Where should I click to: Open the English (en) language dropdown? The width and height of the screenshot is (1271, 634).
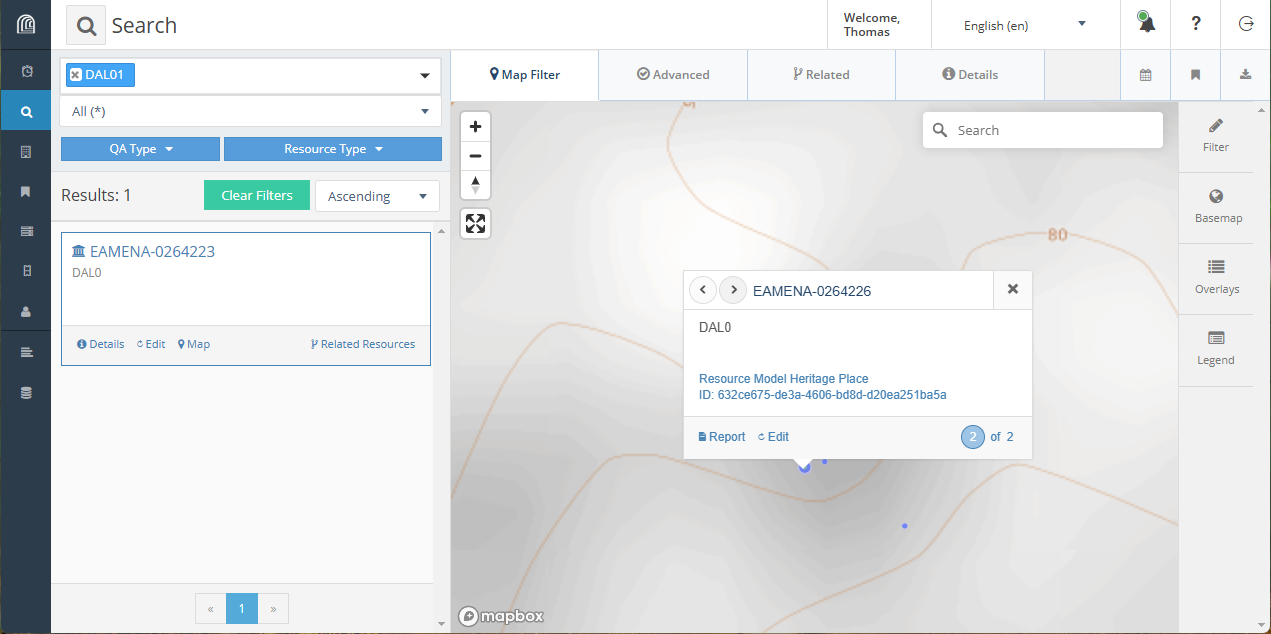(1025, 25)
